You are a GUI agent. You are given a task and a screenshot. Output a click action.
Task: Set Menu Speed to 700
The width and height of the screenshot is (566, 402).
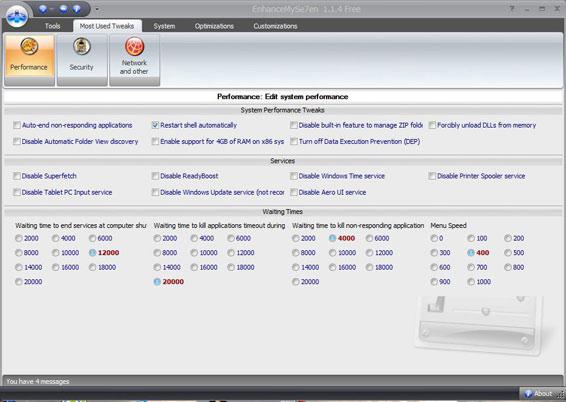(471, 267)
